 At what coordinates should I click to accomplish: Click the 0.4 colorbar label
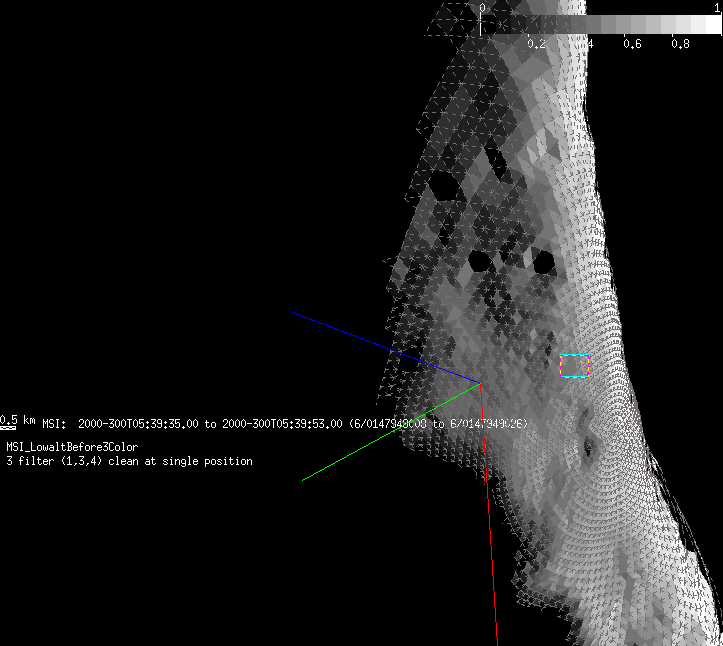(x=584, y=44)
